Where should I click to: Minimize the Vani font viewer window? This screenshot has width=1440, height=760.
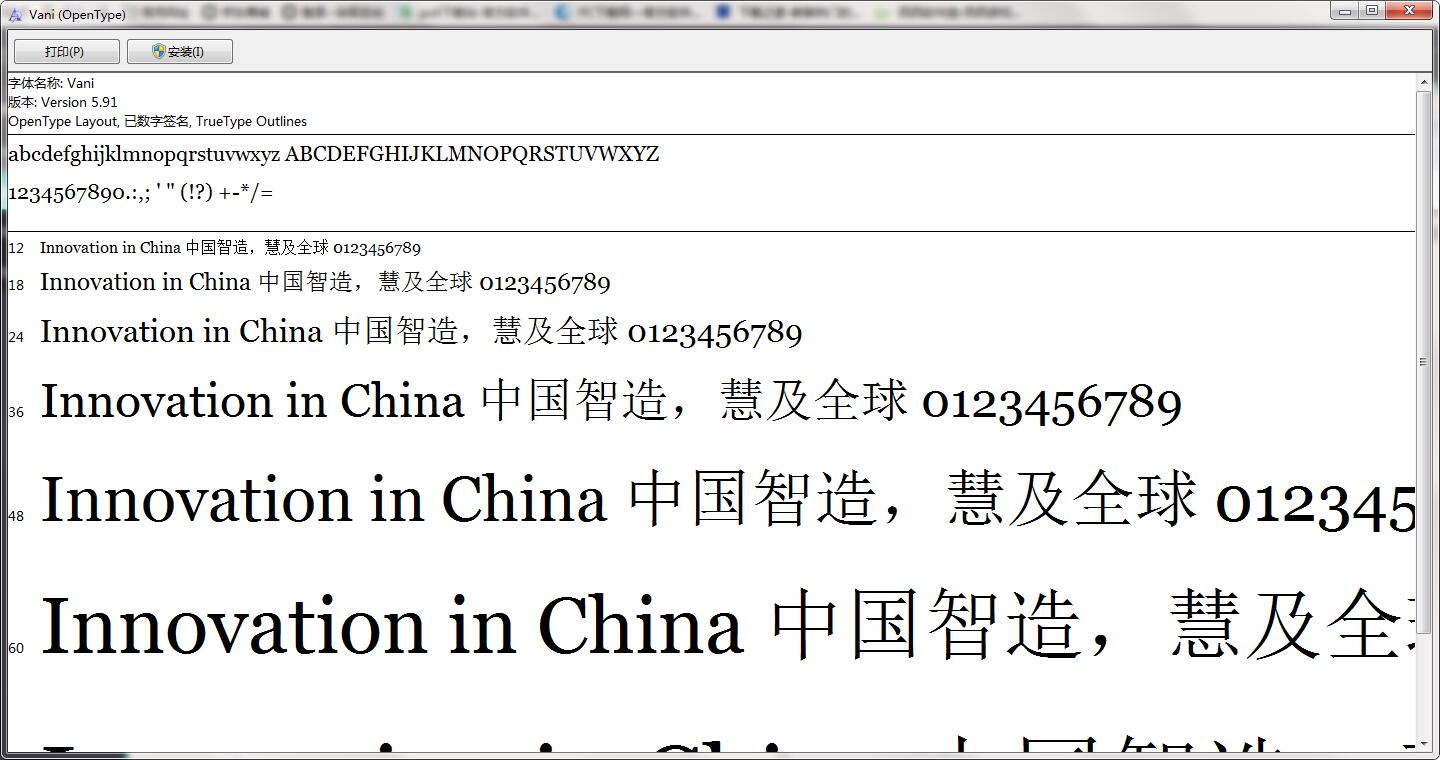pyautogui.click(x=1346, y=10)
